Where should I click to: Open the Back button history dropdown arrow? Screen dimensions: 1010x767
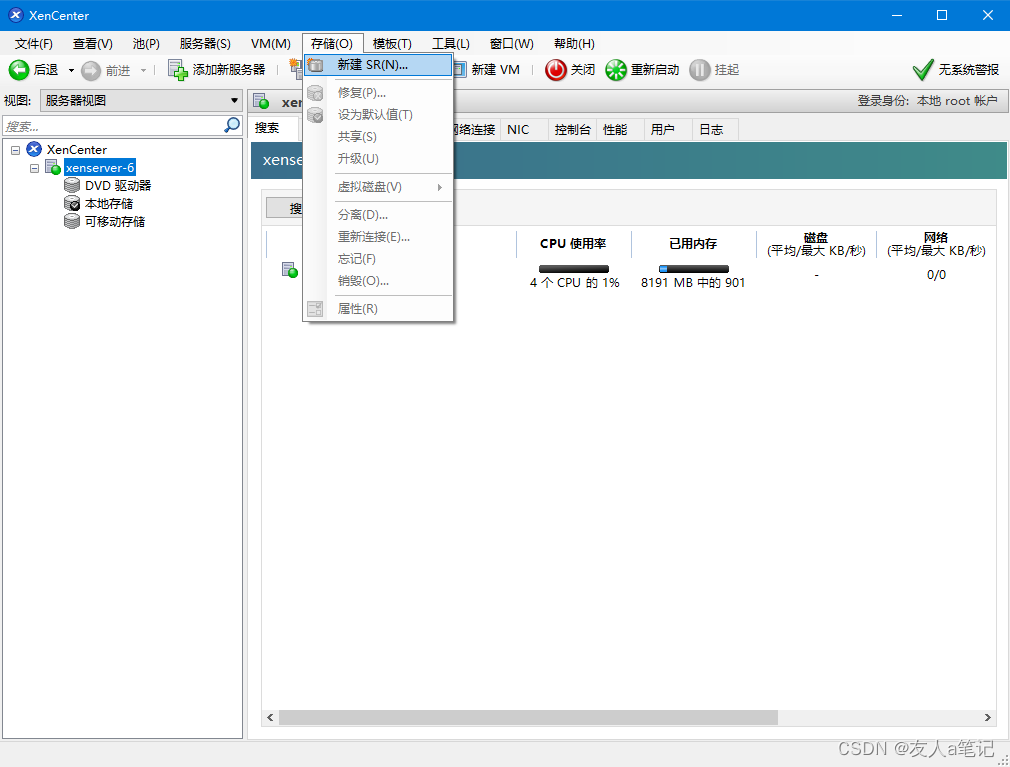[x=71, y=70]
